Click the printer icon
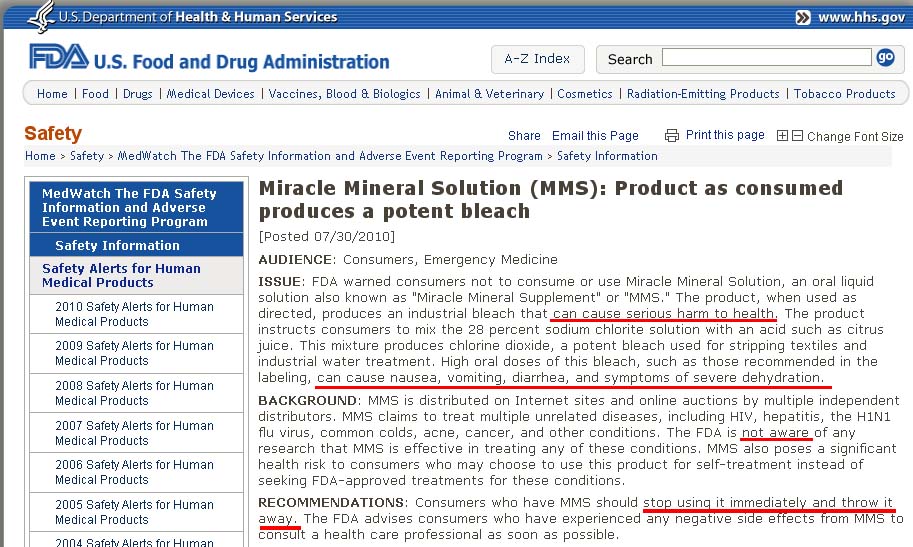913x547 pixels. [672, 136]
